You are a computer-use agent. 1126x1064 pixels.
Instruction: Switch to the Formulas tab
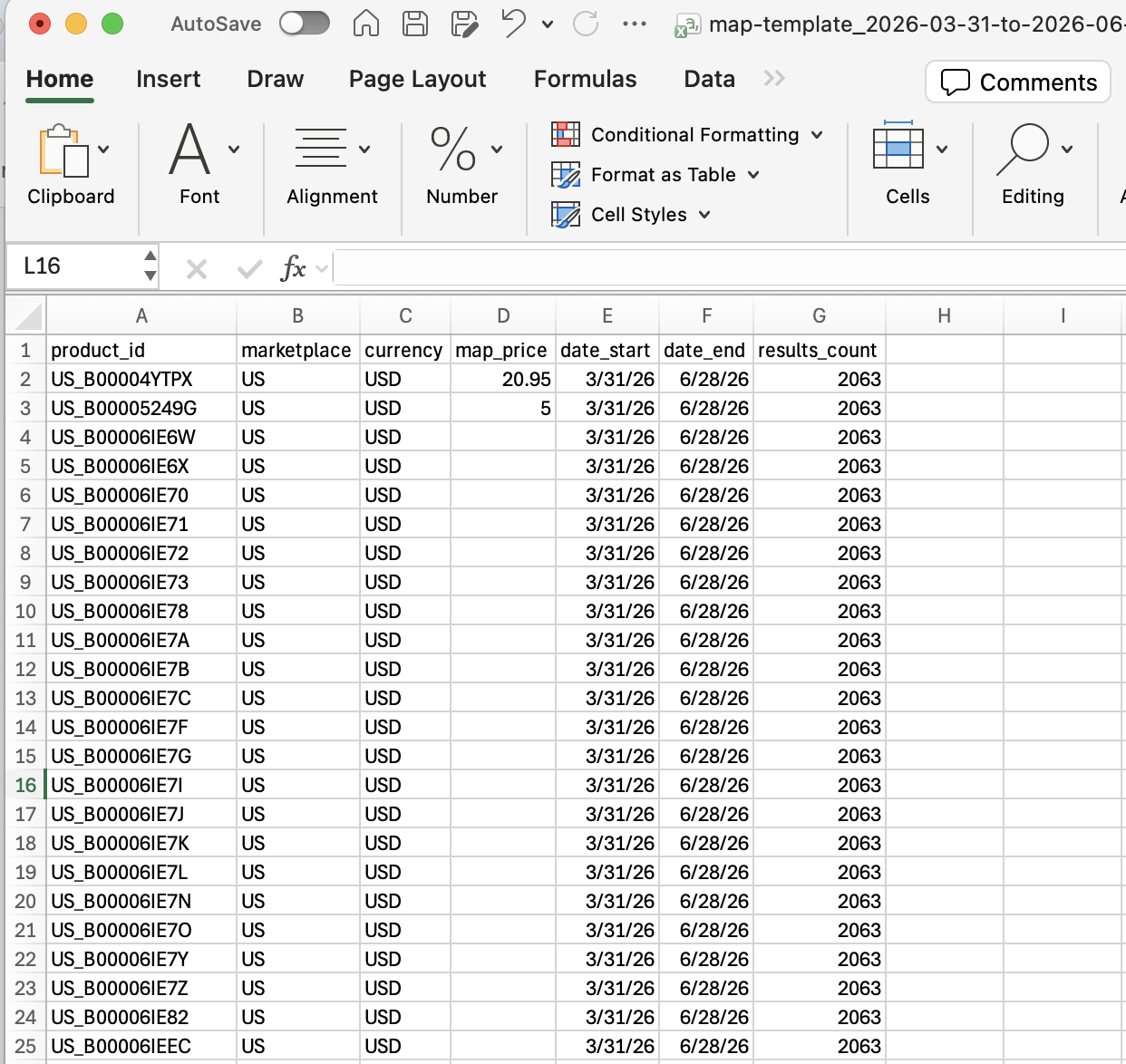(x=586, y=80)
